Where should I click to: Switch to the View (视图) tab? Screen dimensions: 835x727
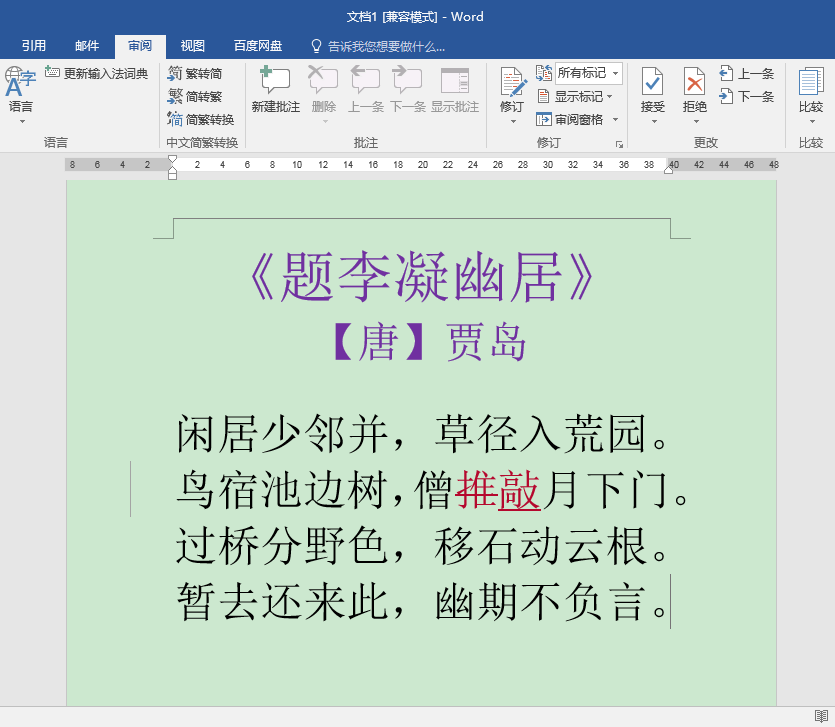pyautogui.click(x=192, y=46)
